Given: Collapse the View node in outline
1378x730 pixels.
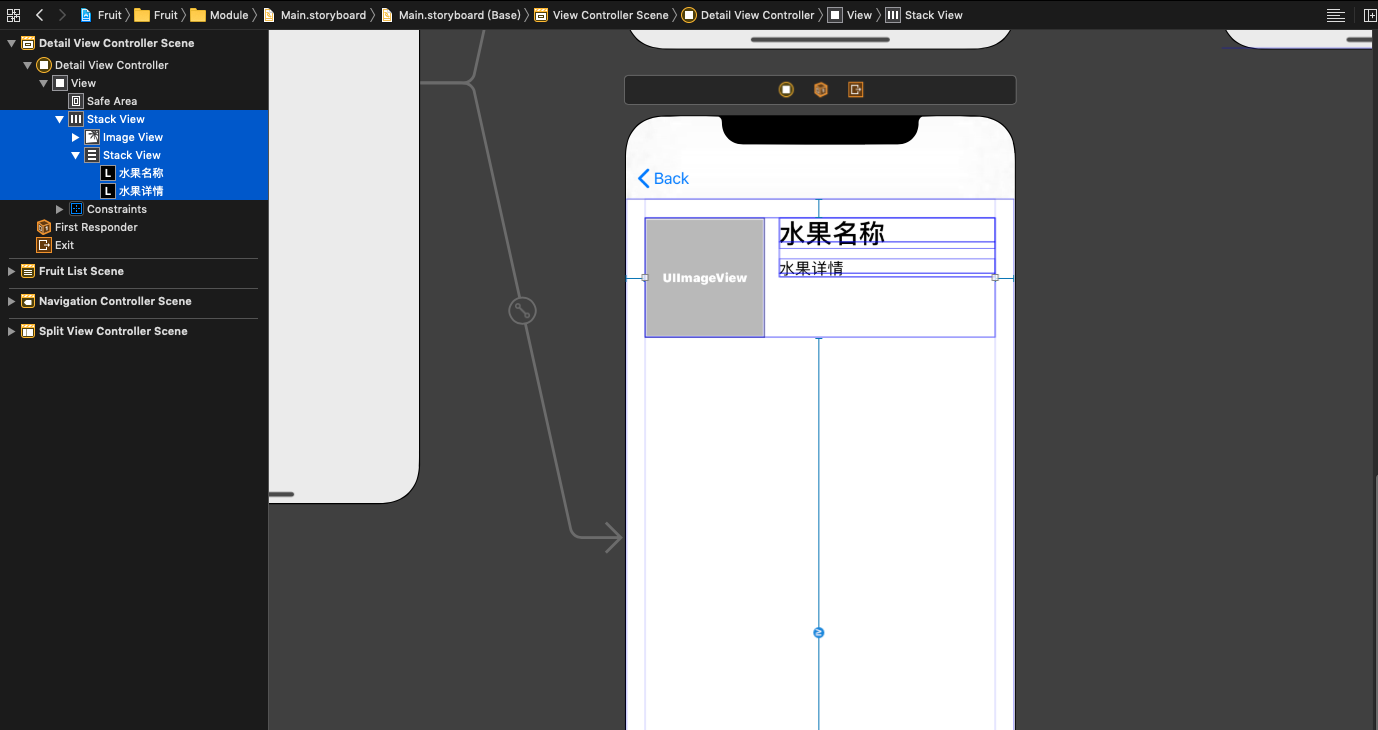Looking at the screenshot, I should (x=44, y=83).
